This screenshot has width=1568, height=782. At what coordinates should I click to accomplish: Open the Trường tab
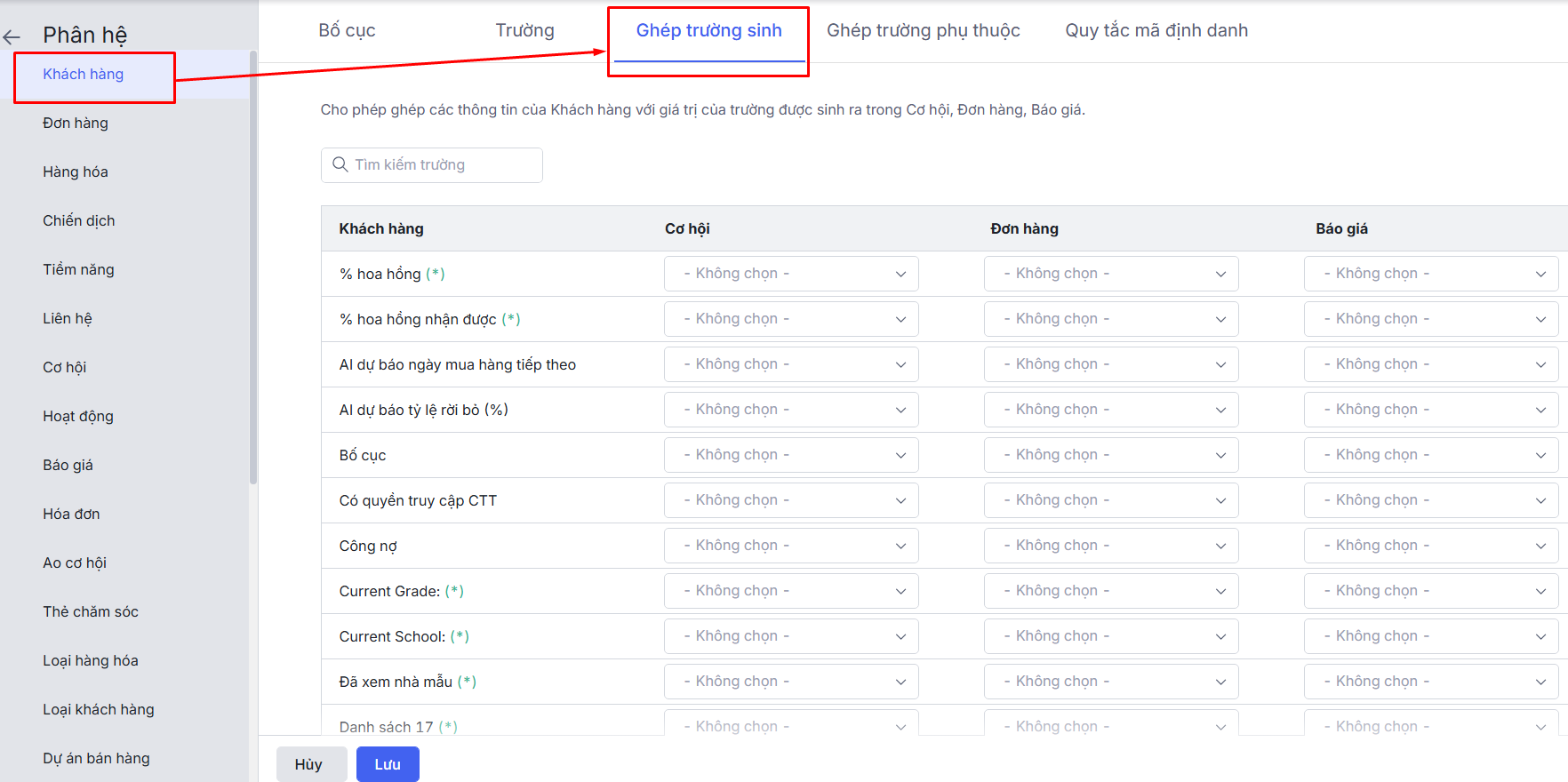pos(524,30)
